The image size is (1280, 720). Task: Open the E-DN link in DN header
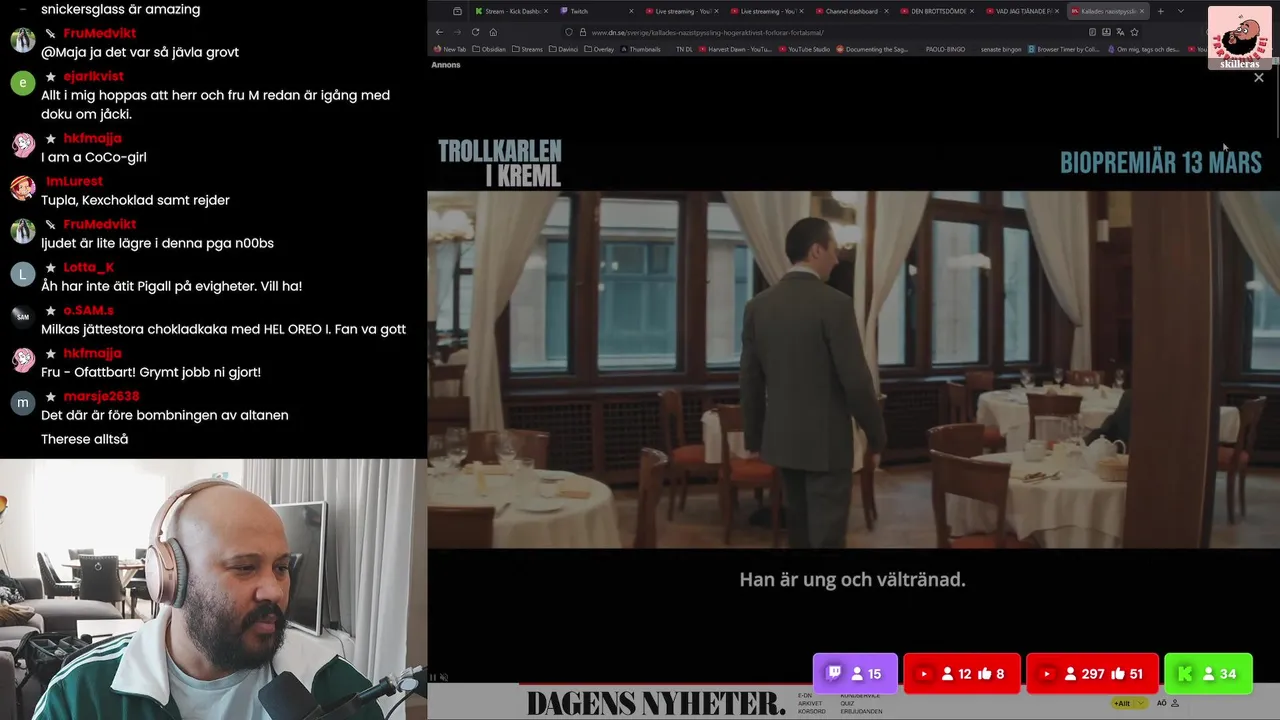click(805, 695)
